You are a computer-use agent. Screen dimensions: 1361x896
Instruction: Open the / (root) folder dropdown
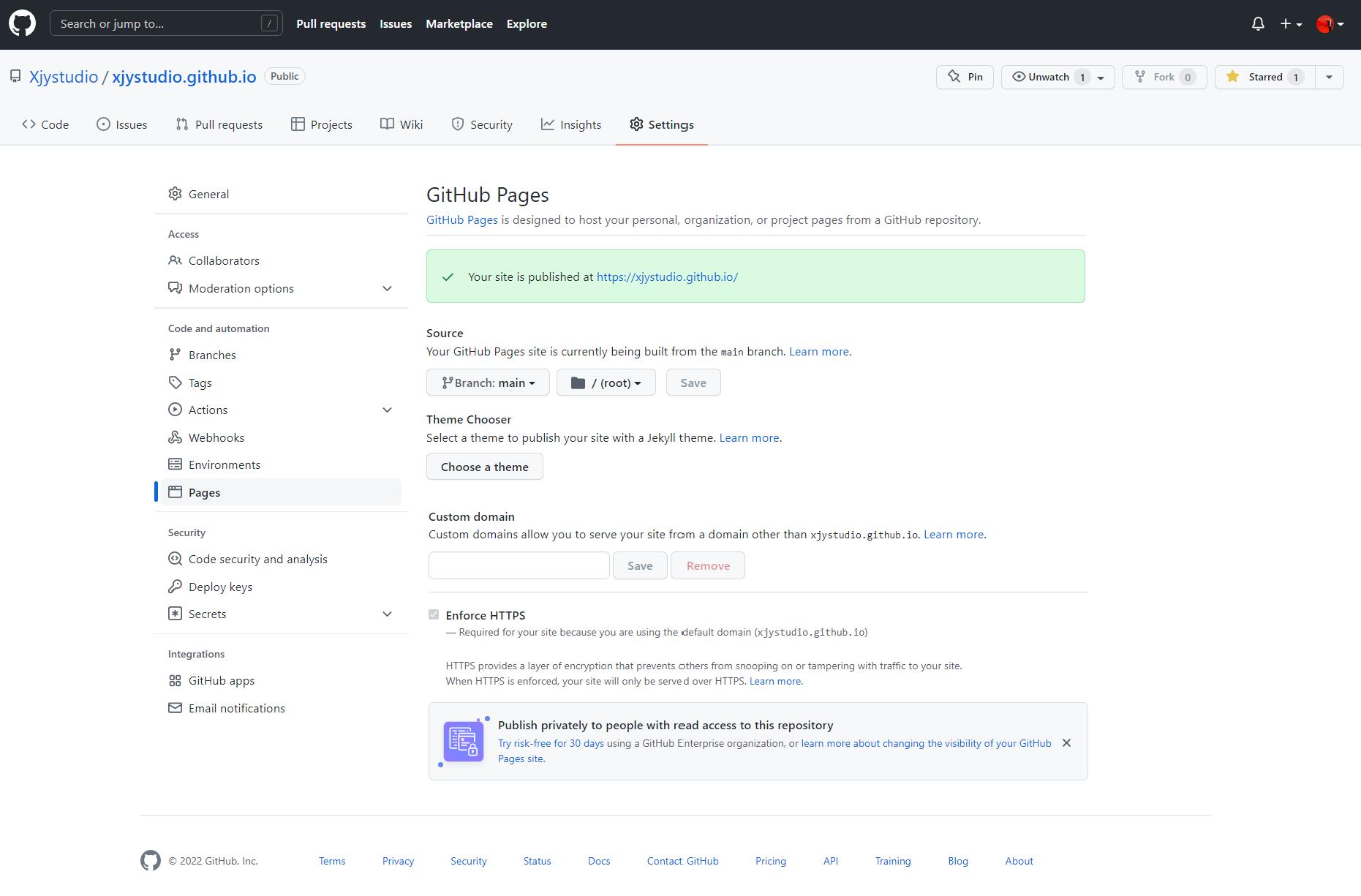click(606, 383)
